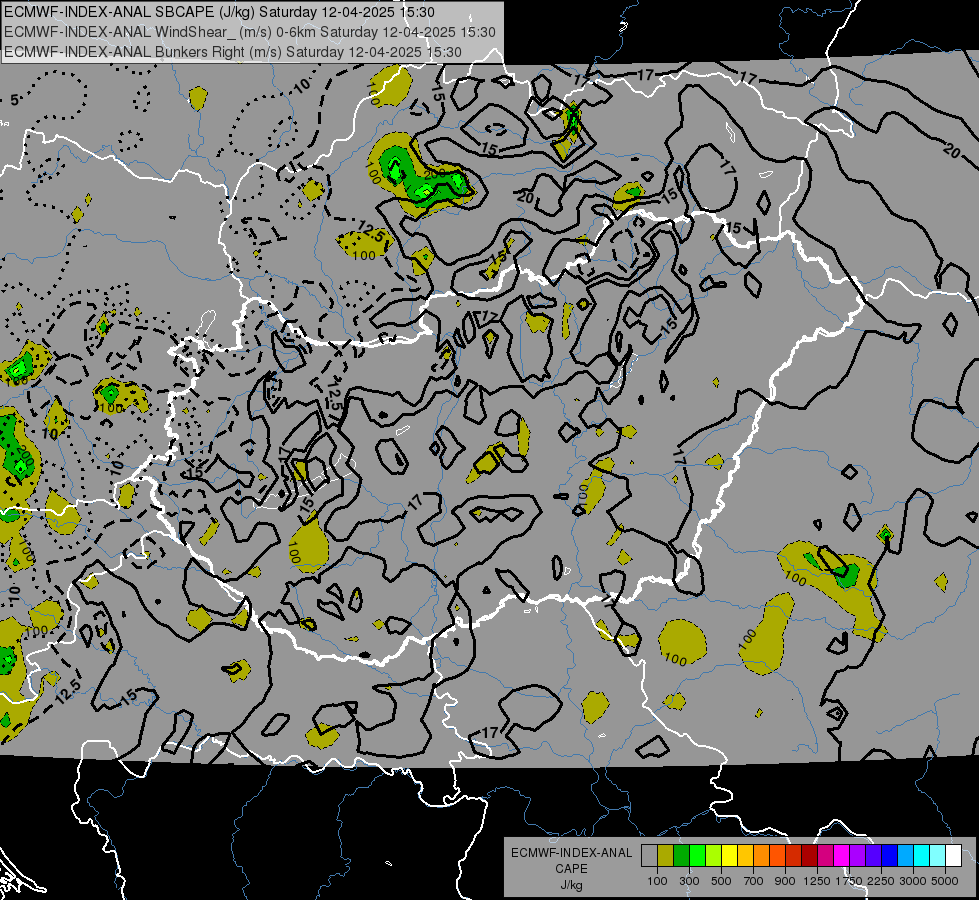Click the 1750 tick label in the legend
This screenshot has height=900, width=979.
tap(849, 881)
